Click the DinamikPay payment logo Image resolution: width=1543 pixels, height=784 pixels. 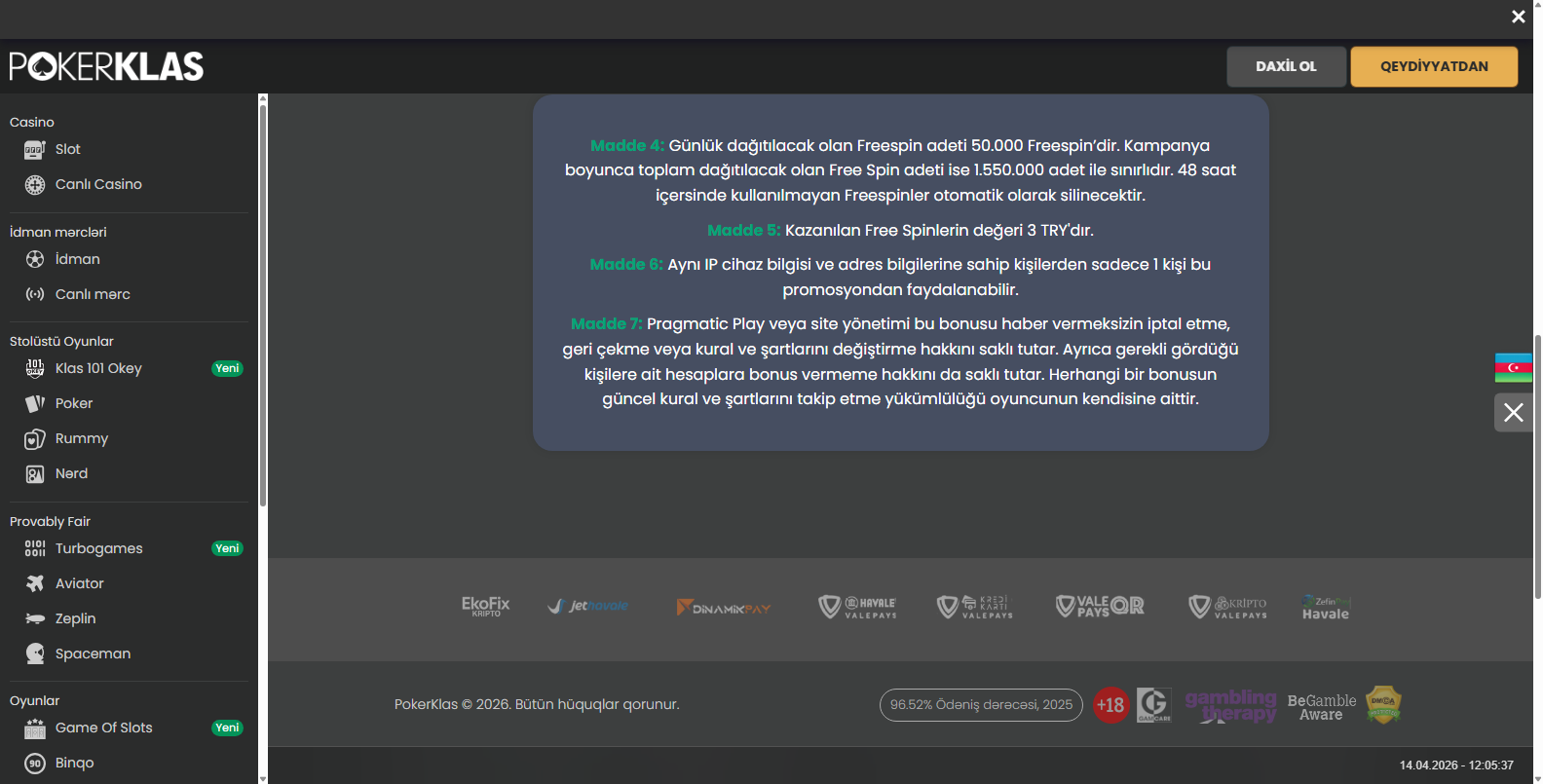click(724, 607)
